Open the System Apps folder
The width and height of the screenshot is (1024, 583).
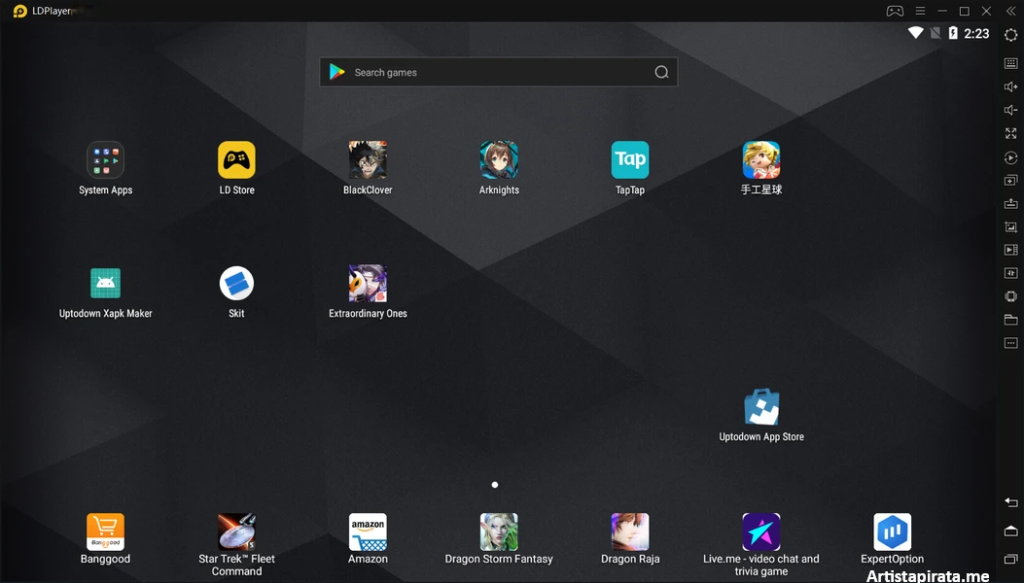105,160
